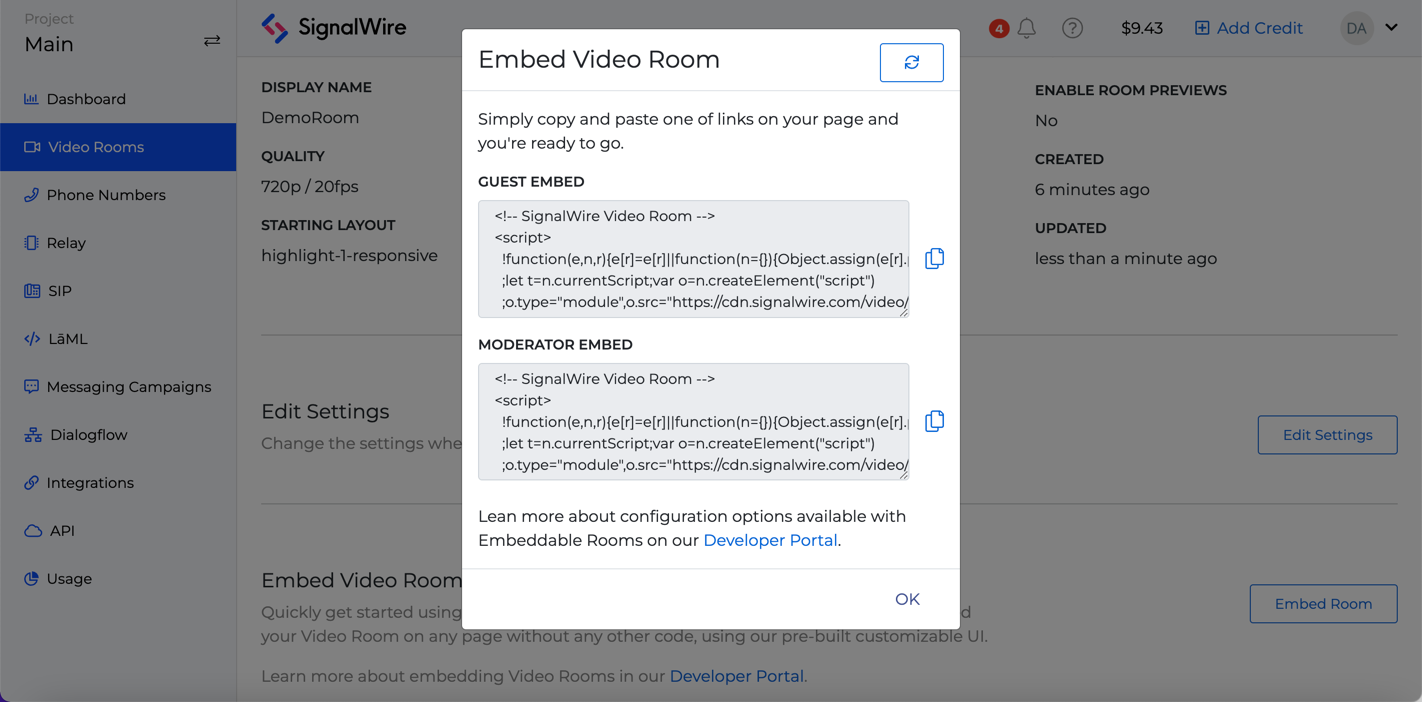The height and width of the screenshot is (702, 1422).
Task: Click the GUEST EMBED heading
Action: pyautogui.click(x=531, y=182)
